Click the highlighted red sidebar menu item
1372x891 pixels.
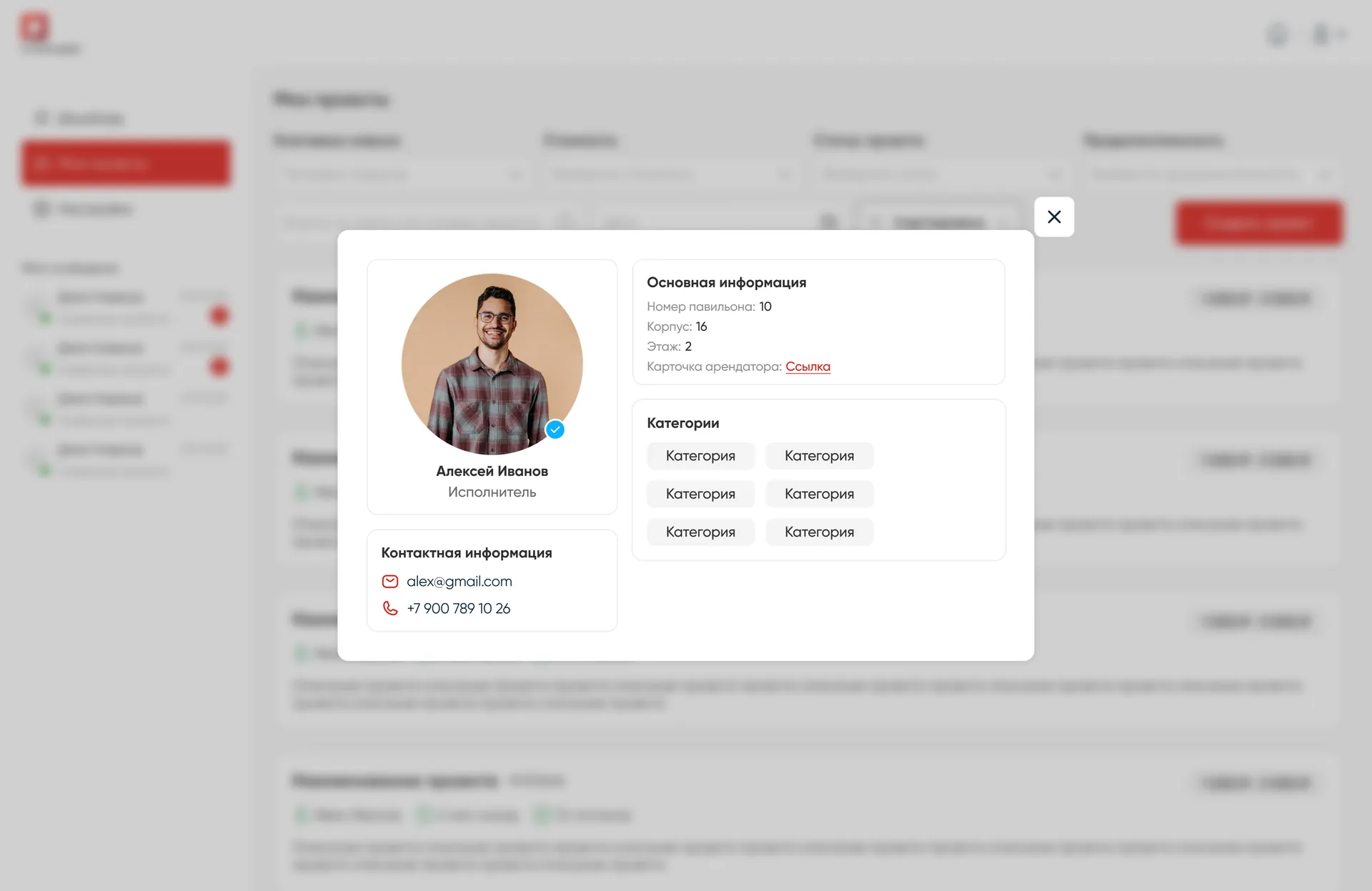[x=126, y=164]
